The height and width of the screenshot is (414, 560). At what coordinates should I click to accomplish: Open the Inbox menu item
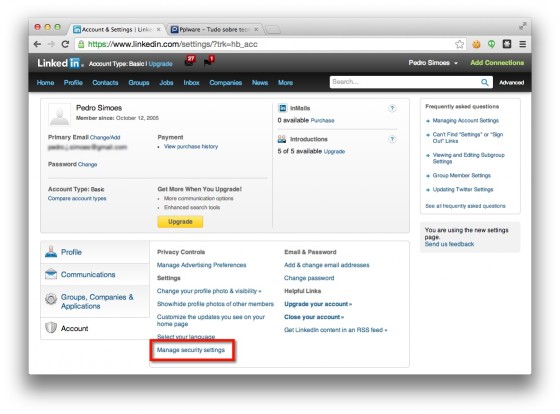point(191,83)
